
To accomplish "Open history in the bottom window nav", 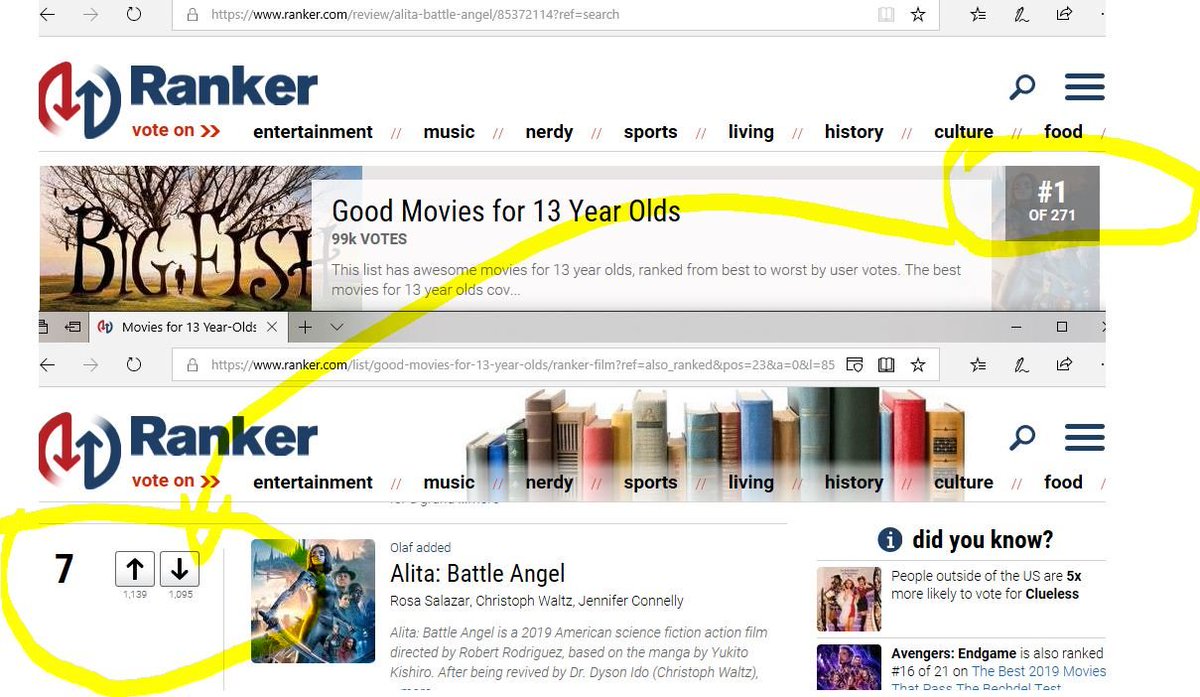I will pos(853,482).
